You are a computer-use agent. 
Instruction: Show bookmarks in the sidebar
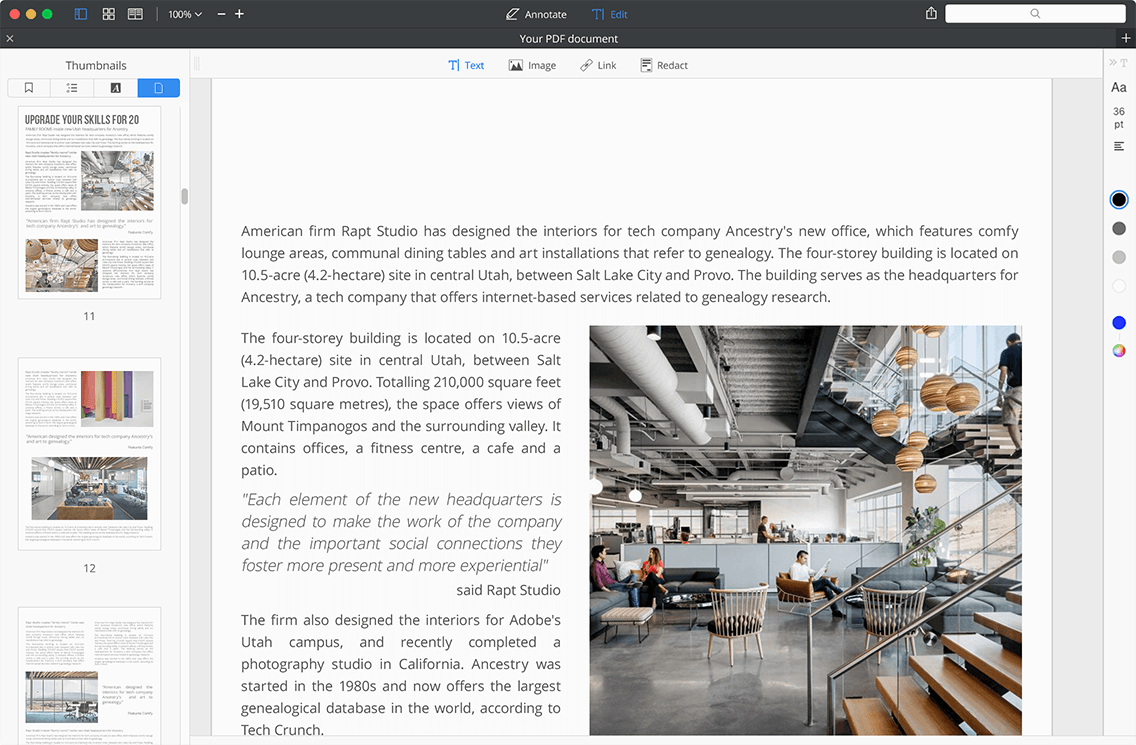[x=29, y=88]
